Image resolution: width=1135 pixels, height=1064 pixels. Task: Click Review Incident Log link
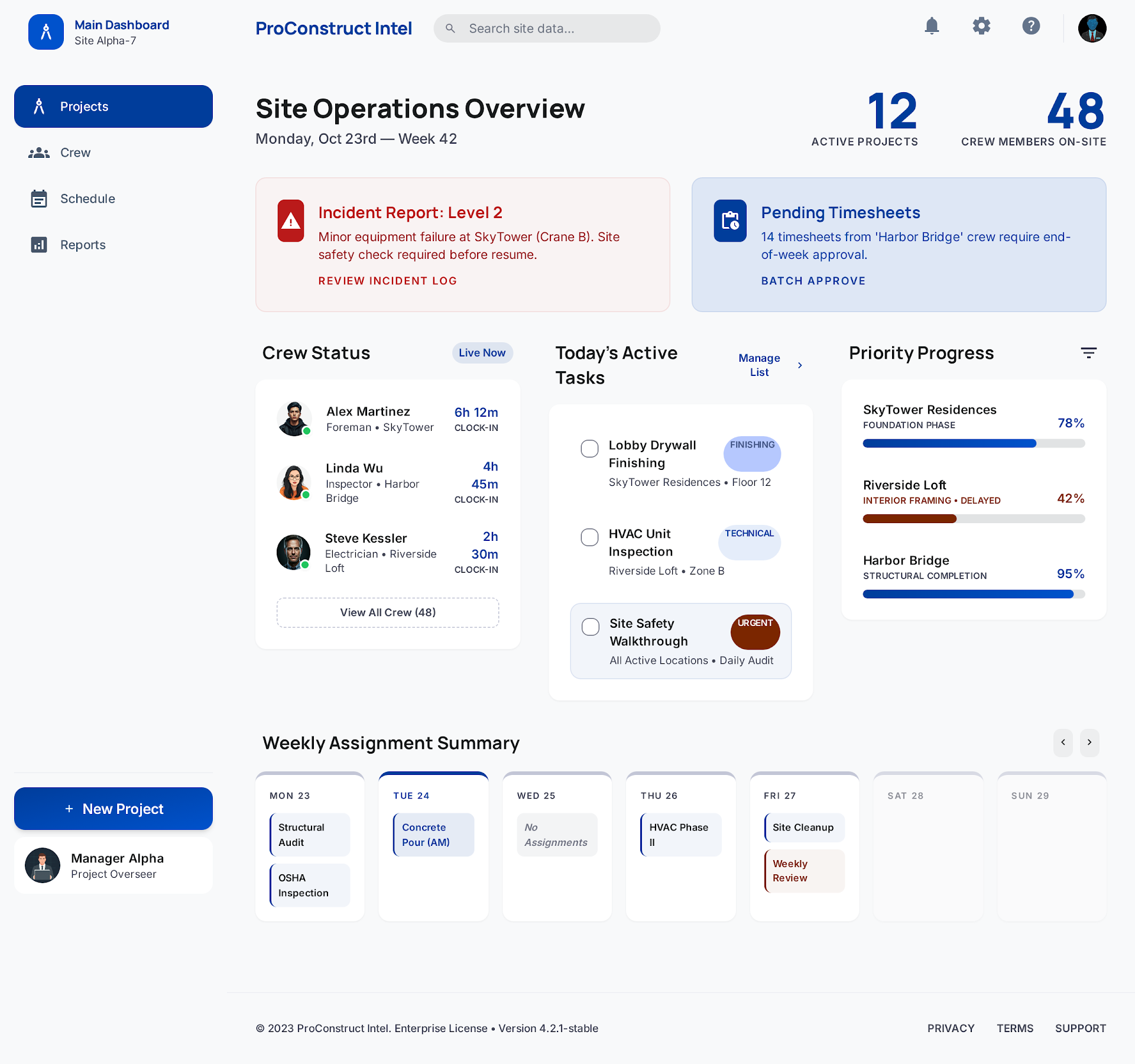click(x=388, y=281)
